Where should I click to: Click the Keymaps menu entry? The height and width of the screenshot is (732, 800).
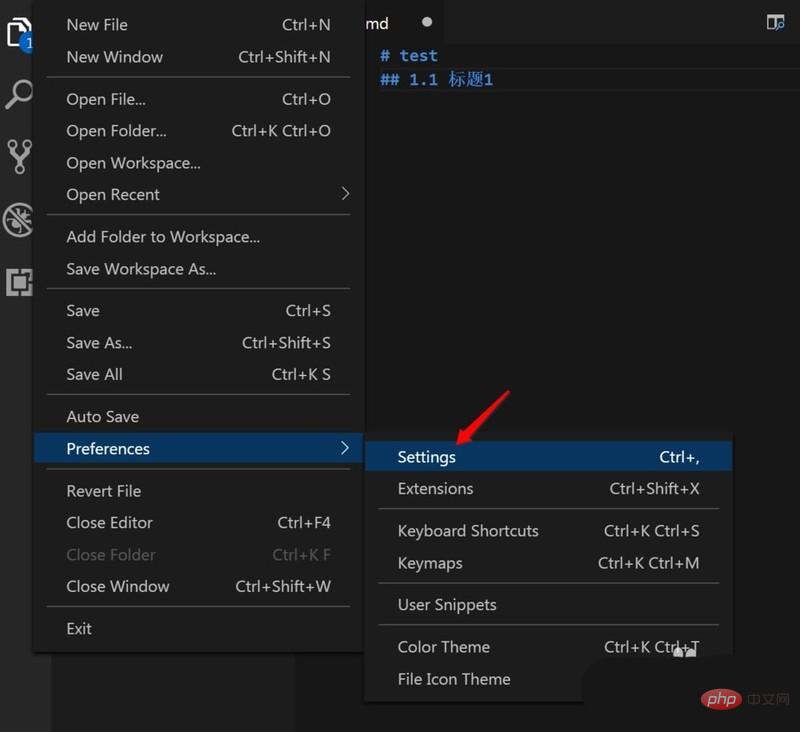pos(429,563)
